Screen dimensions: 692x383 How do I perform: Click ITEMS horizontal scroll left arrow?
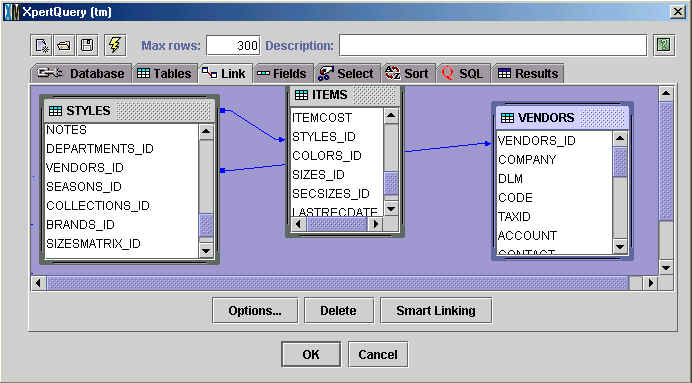coord(299,224)
